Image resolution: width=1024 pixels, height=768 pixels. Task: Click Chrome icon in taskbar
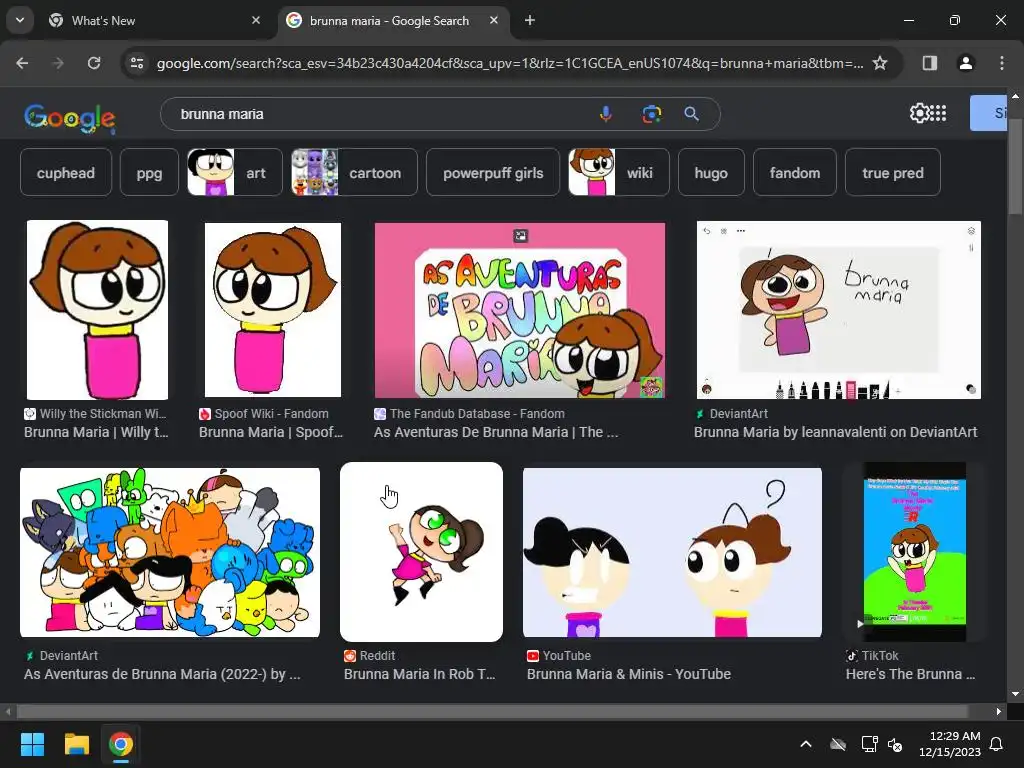[x=121, y=744]
